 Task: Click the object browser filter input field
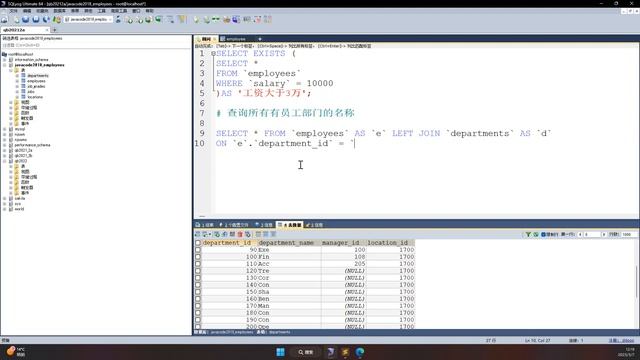96,45
